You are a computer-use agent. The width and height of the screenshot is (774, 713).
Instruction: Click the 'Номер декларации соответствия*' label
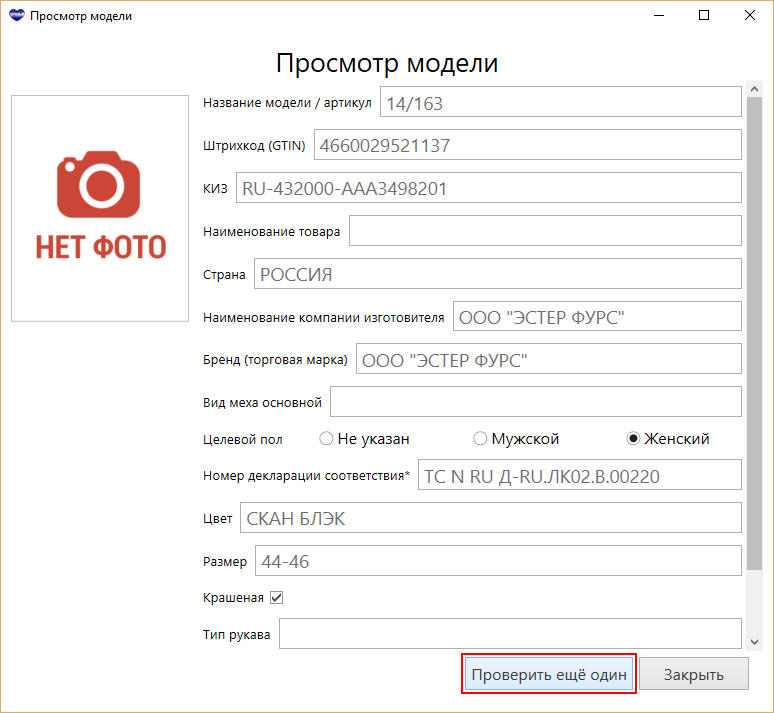[306, 475]
